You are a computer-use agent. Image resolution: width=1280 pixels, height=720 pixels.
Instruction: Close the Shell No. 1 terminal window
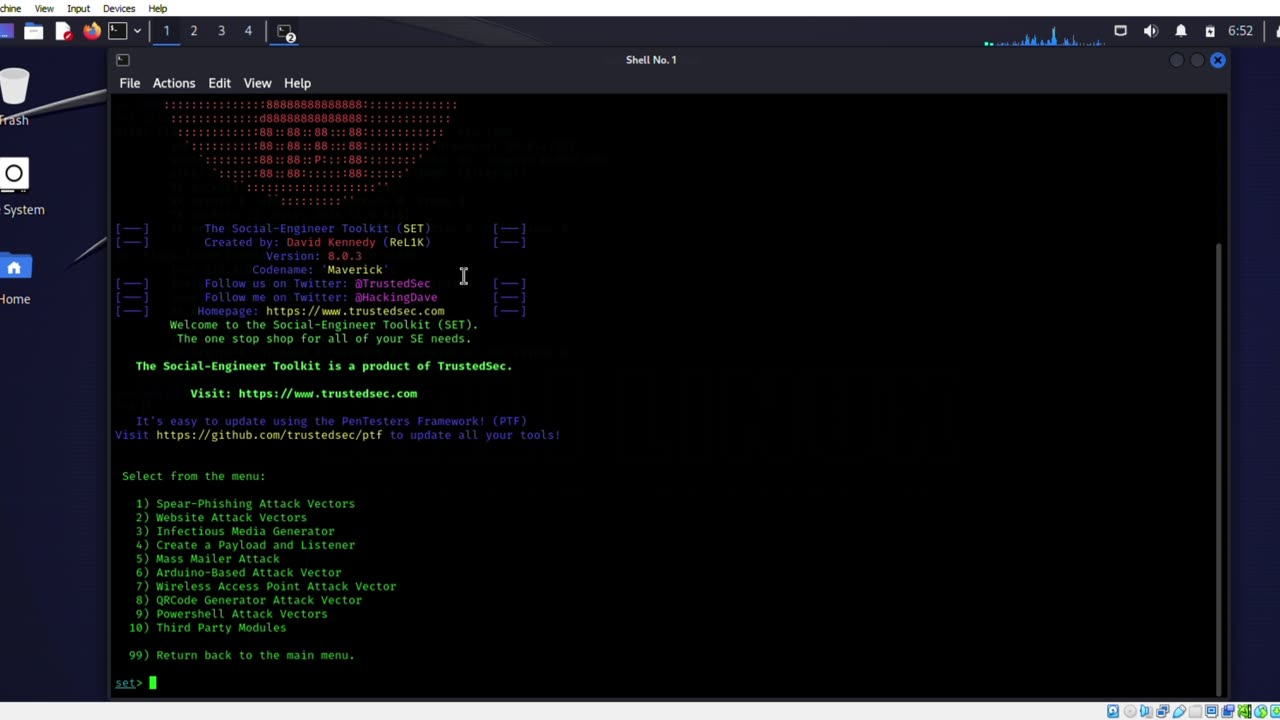coord(1218,60)
